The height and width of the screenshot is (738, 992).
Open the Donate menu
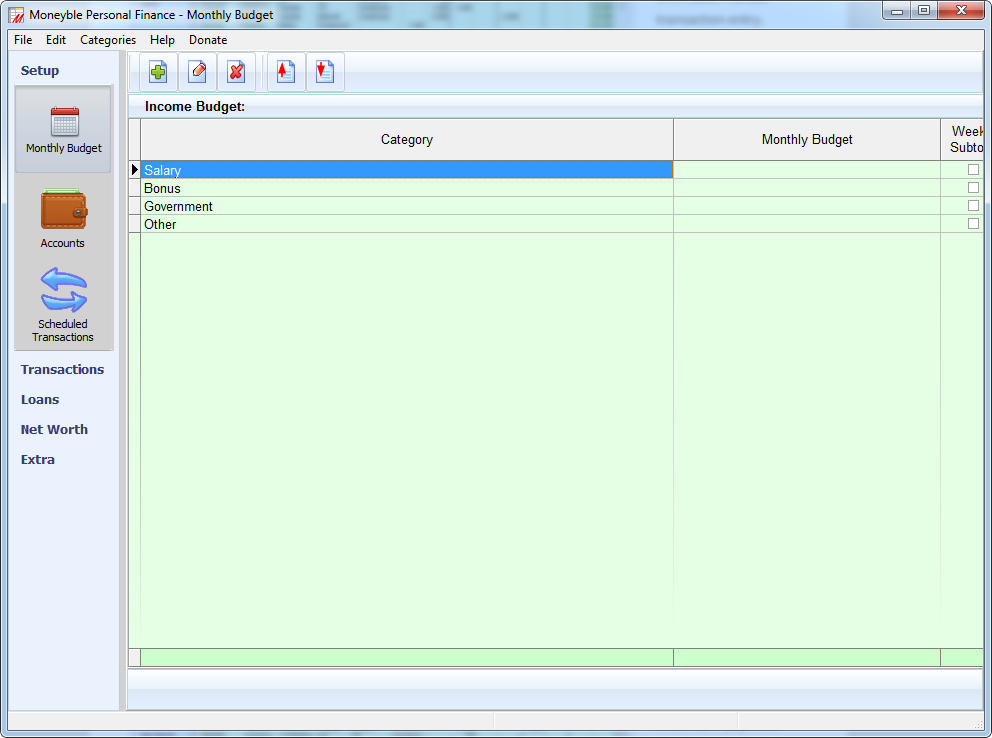pyautogui.click(x=207, y=40)
